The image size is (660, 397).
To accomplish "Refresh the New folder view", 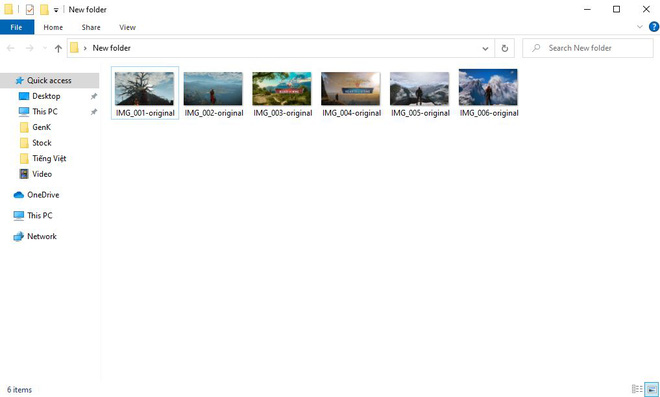I will [505, 48].
